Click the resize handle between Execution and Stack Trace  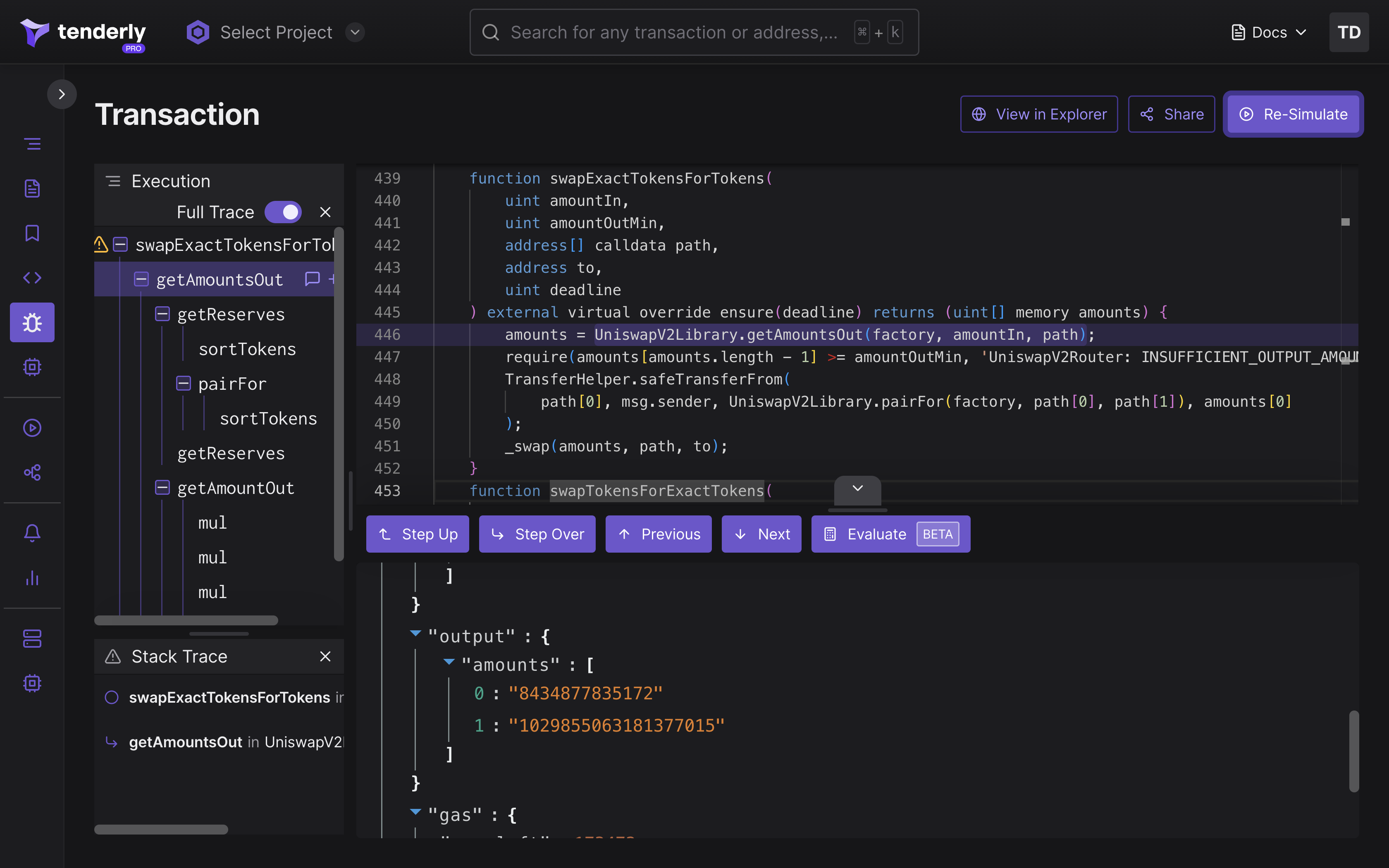[219, 634]
